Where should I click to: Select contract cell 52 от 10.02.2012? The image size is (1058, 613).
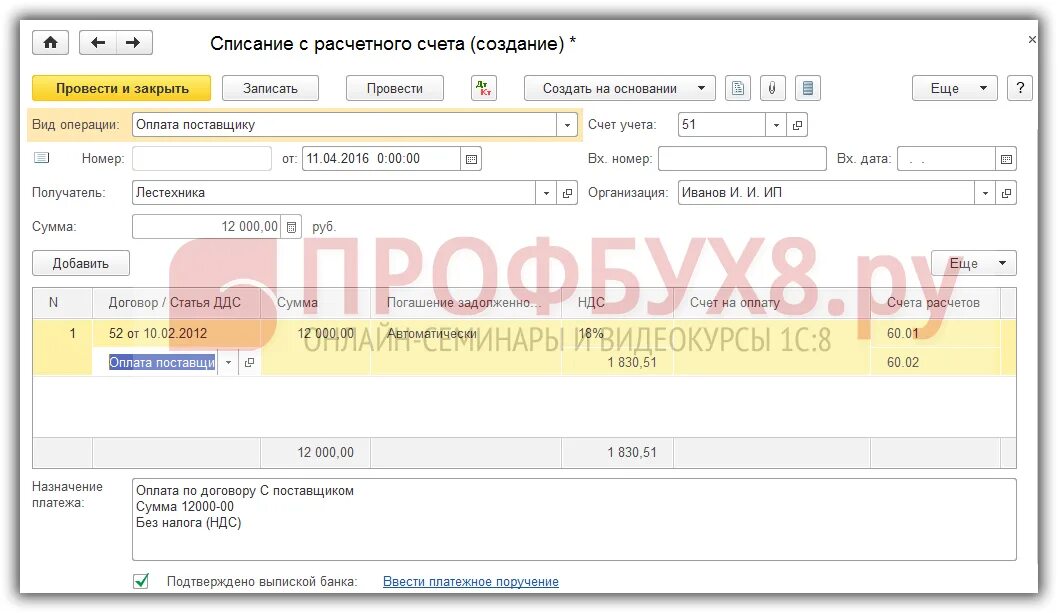click(x=175, y=334)
